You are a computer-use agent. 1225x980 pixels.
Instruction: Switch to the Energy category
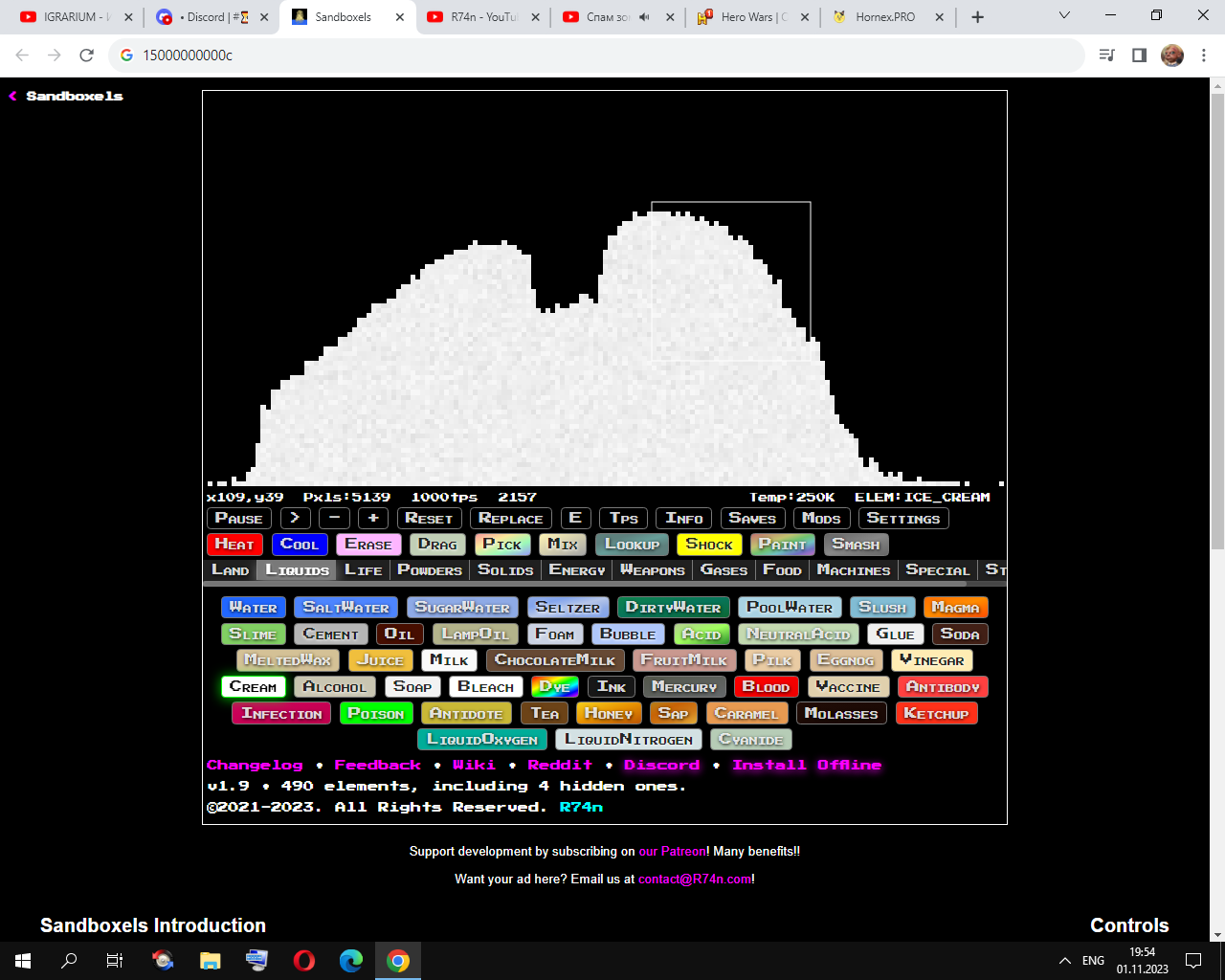pos(577,570)
